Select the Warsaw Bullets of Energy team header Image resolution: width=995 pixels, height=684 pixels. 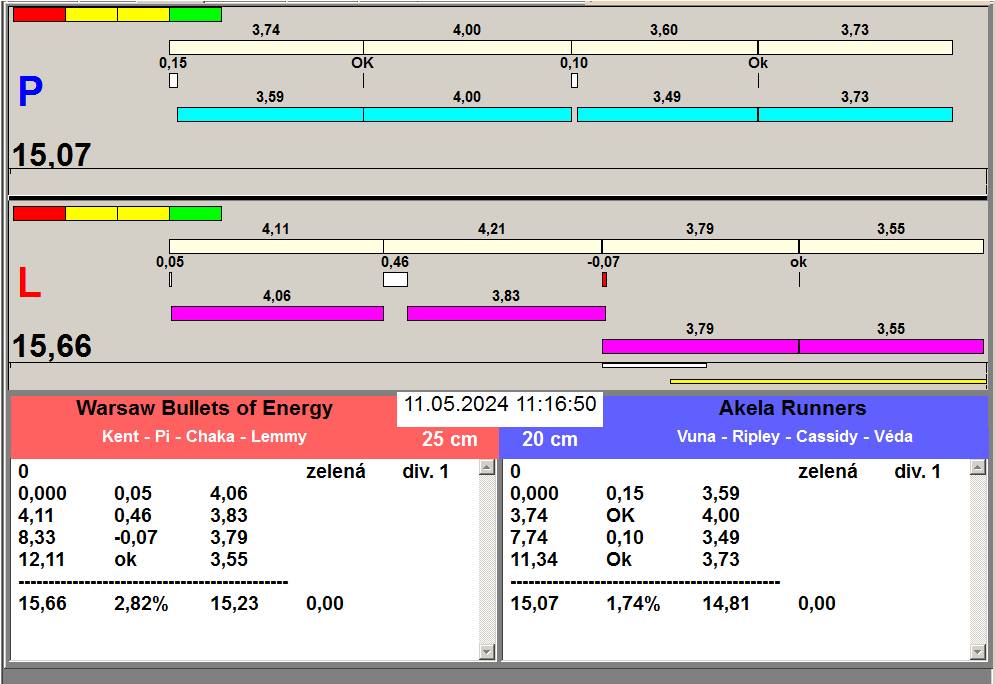click(204, 408)
